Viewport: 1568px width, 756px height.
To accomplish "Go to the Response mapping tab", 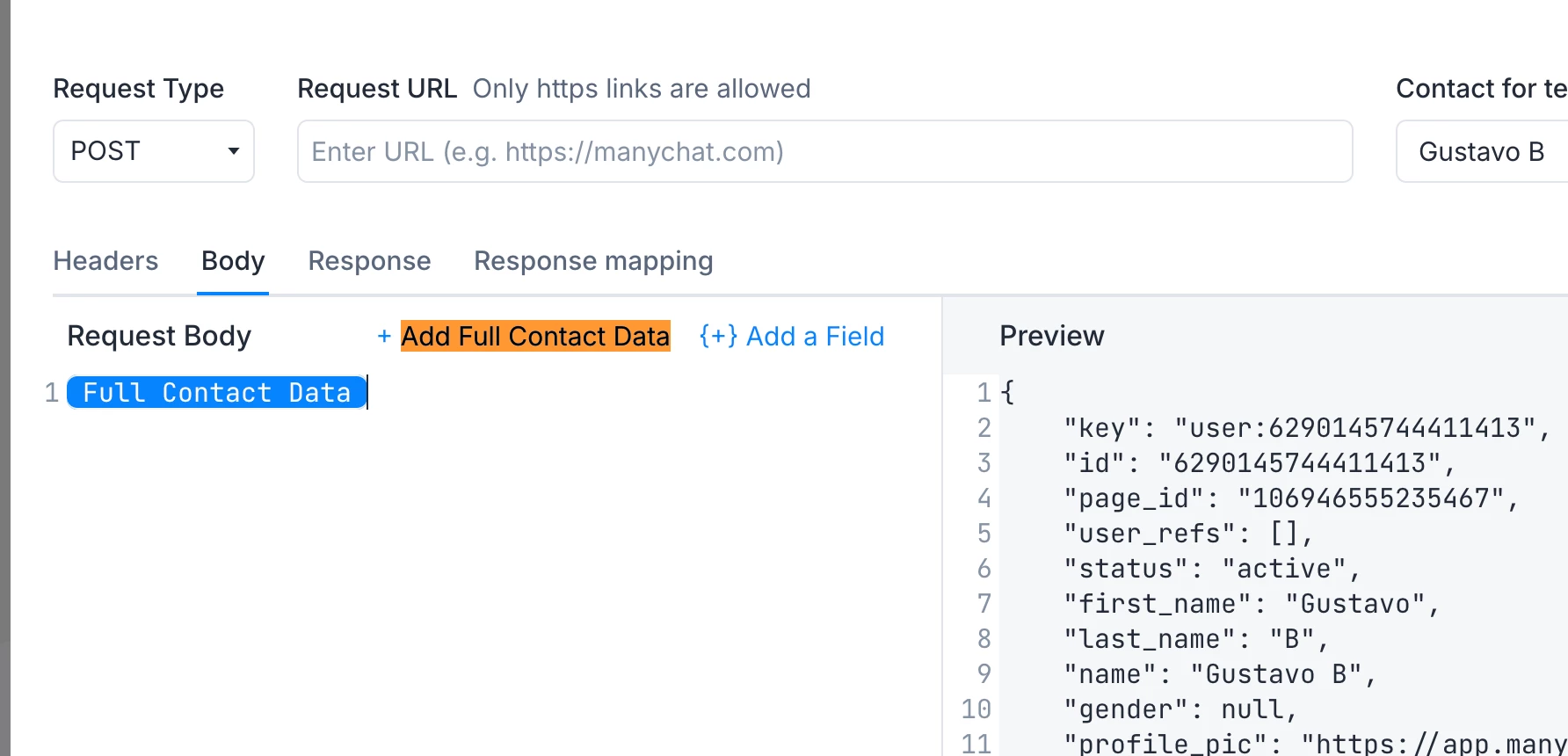I will pyautogui.click(x=593, y=261).
